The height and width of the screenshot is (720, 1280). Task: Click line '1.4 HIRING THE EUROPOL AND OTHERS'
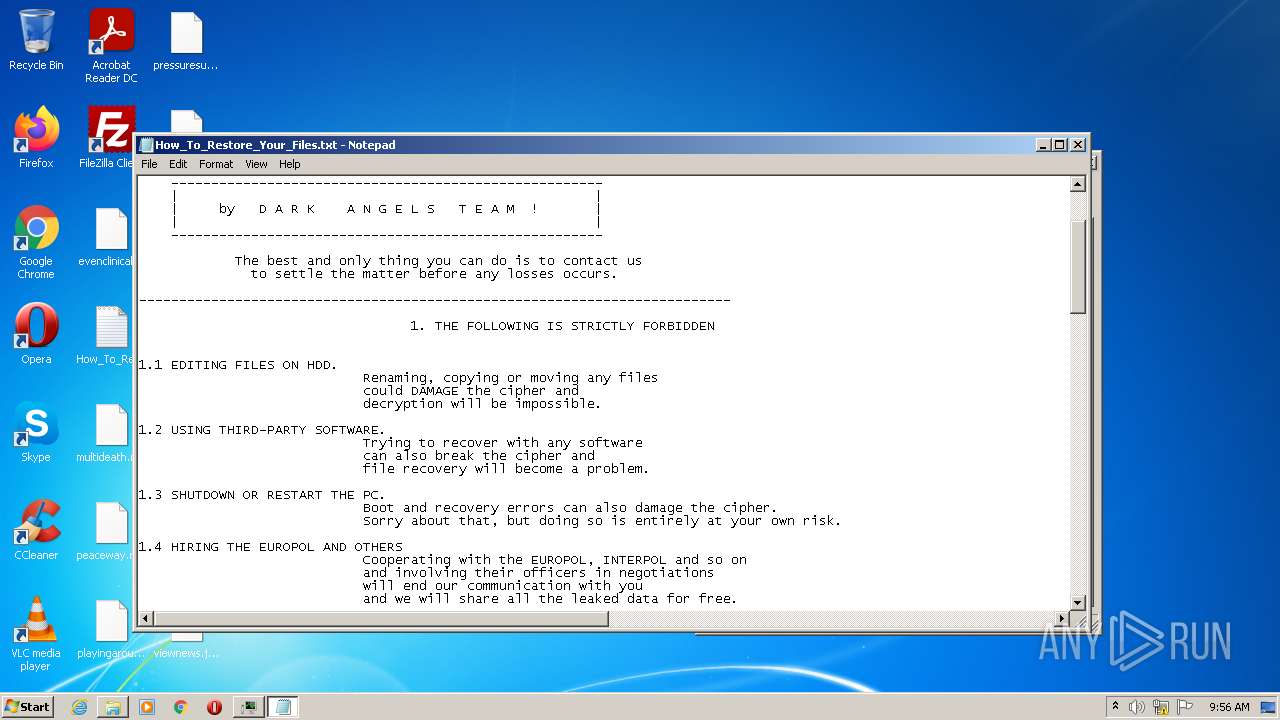point(270,547)
